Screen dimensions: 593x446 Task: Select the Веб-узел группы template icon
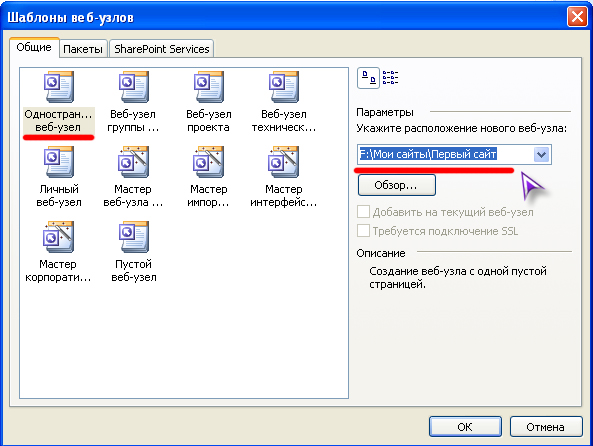[x=134, y=87]
